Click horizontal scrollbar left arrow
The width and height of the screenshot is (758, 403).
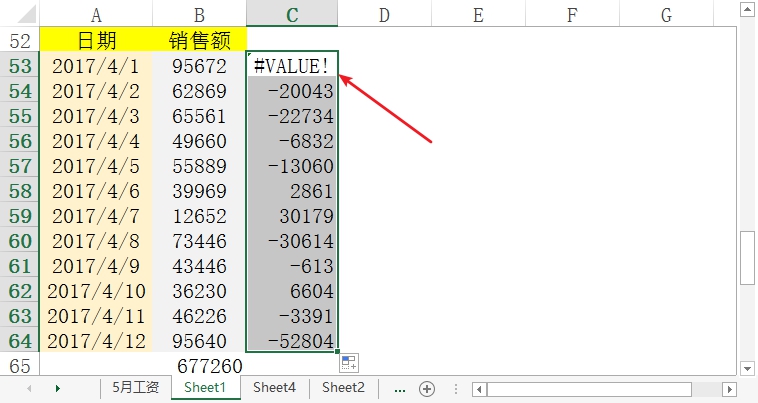tap(479, 389)
